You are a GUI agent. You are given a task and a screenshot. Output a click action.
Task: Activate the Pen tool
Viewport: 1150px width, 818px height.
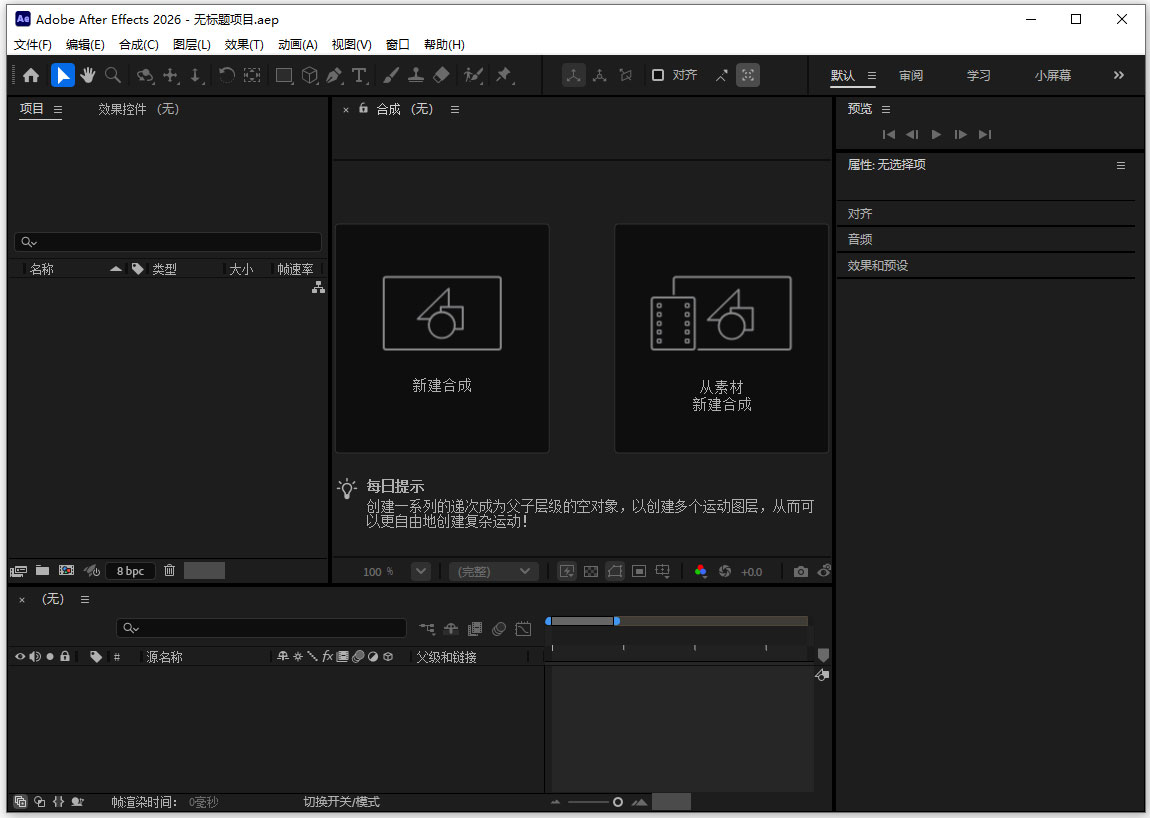[x=334, y=75]
